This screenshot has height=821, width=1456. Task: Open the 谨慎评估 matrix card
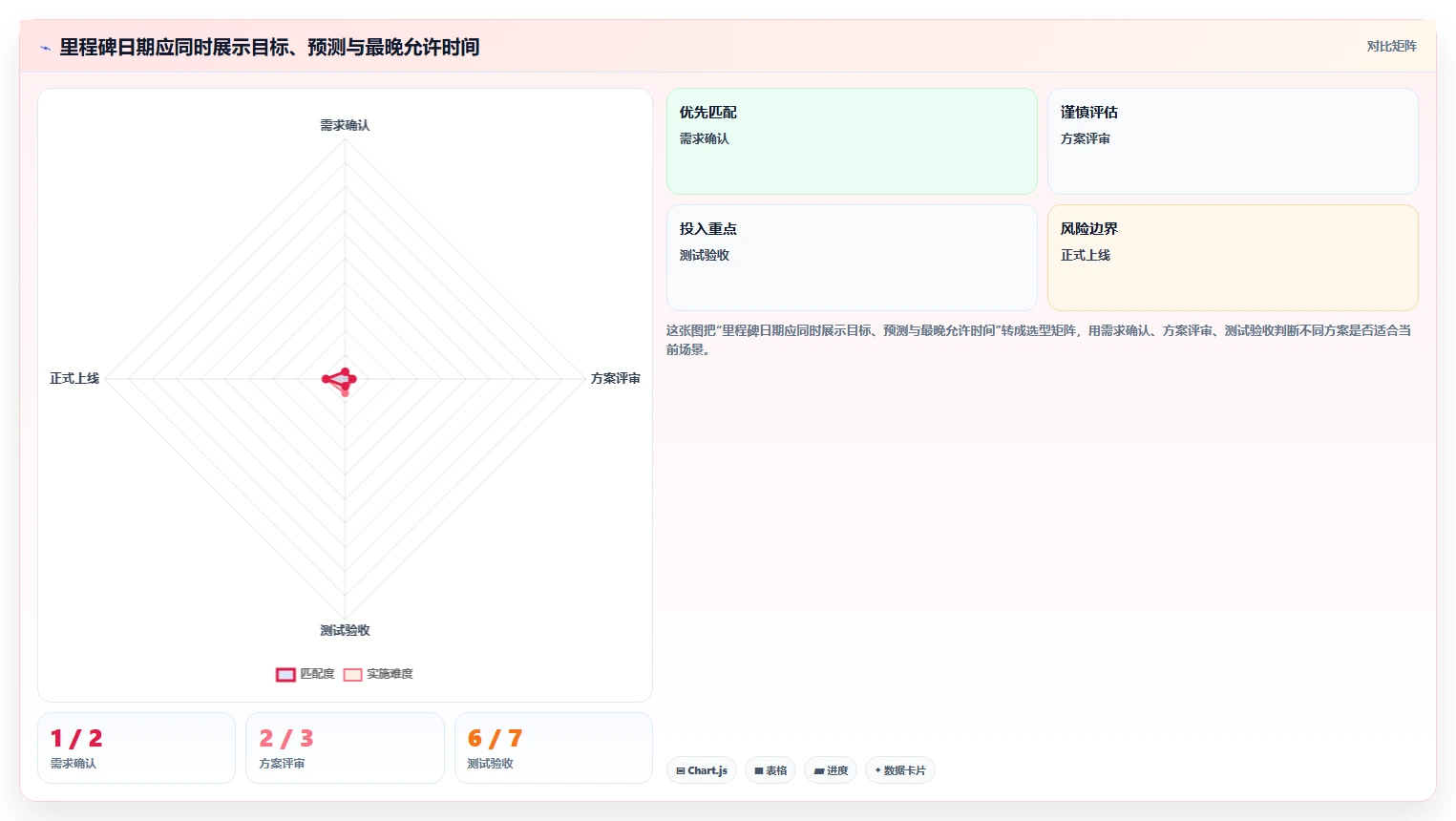[x=1233, y=141]
